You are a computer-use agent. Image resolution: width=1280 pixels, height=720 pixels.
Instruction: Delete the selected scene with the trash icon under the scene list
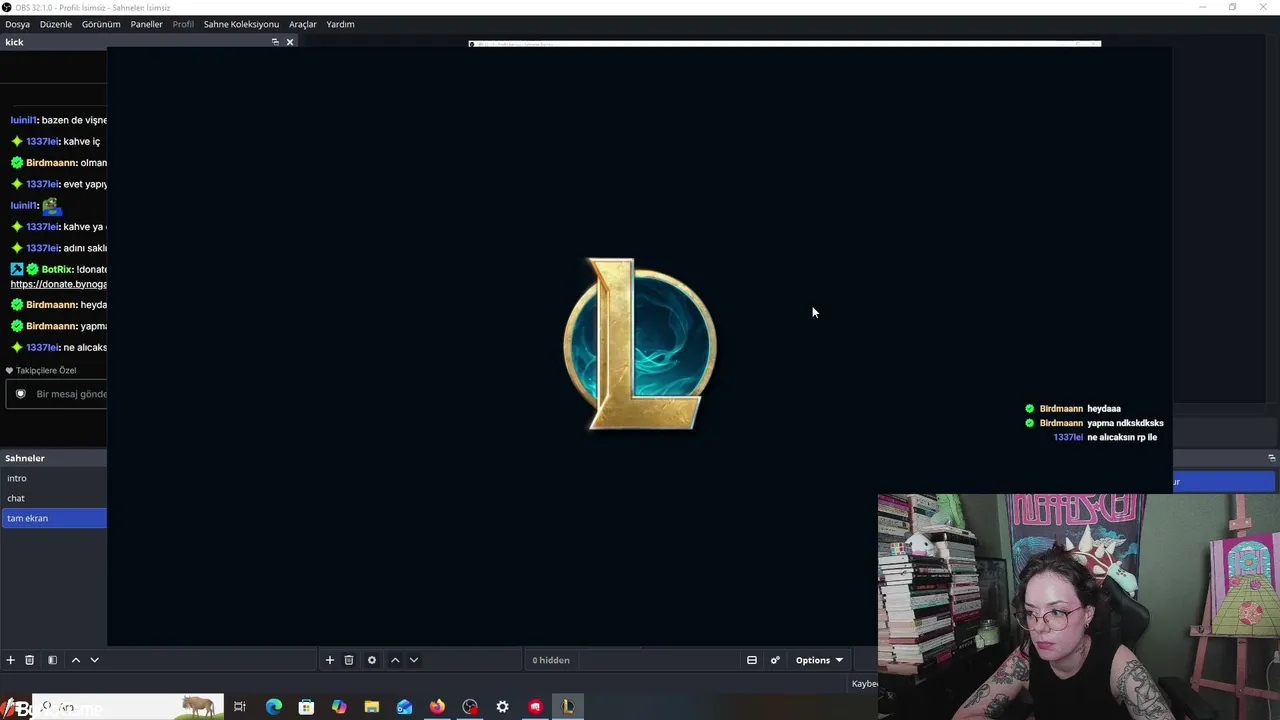tap(29, 660)
